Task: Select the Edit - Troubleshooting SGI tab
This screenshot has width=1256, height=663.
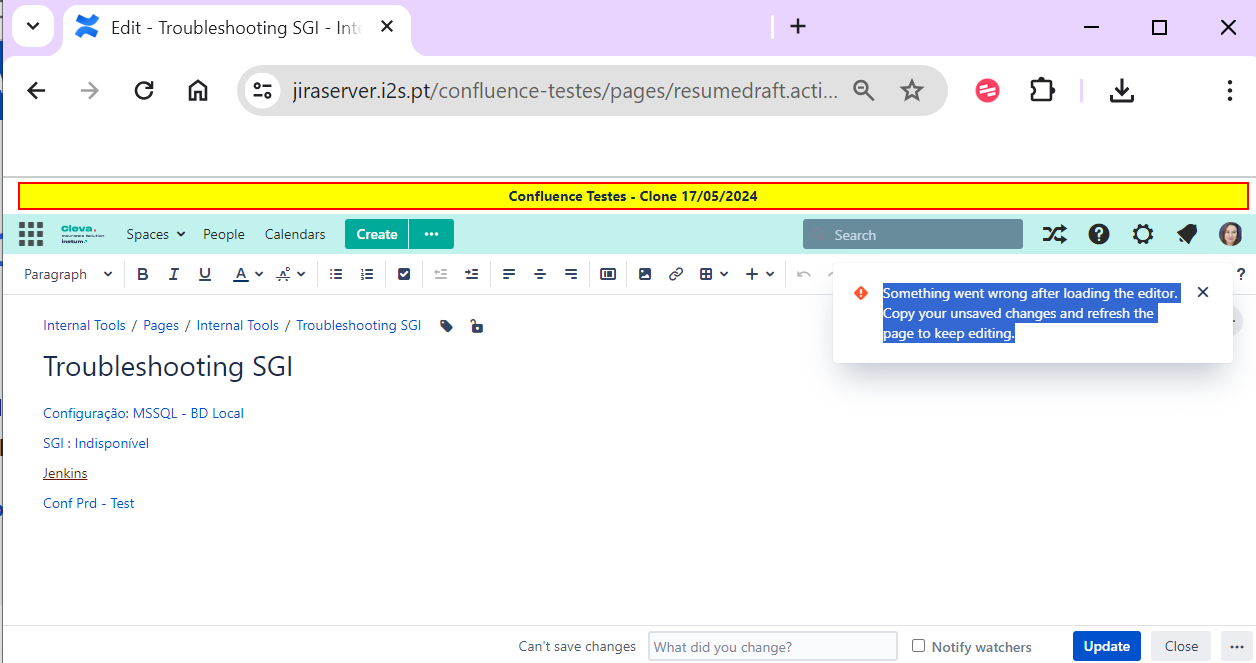Action: click(x=238, y=28)
